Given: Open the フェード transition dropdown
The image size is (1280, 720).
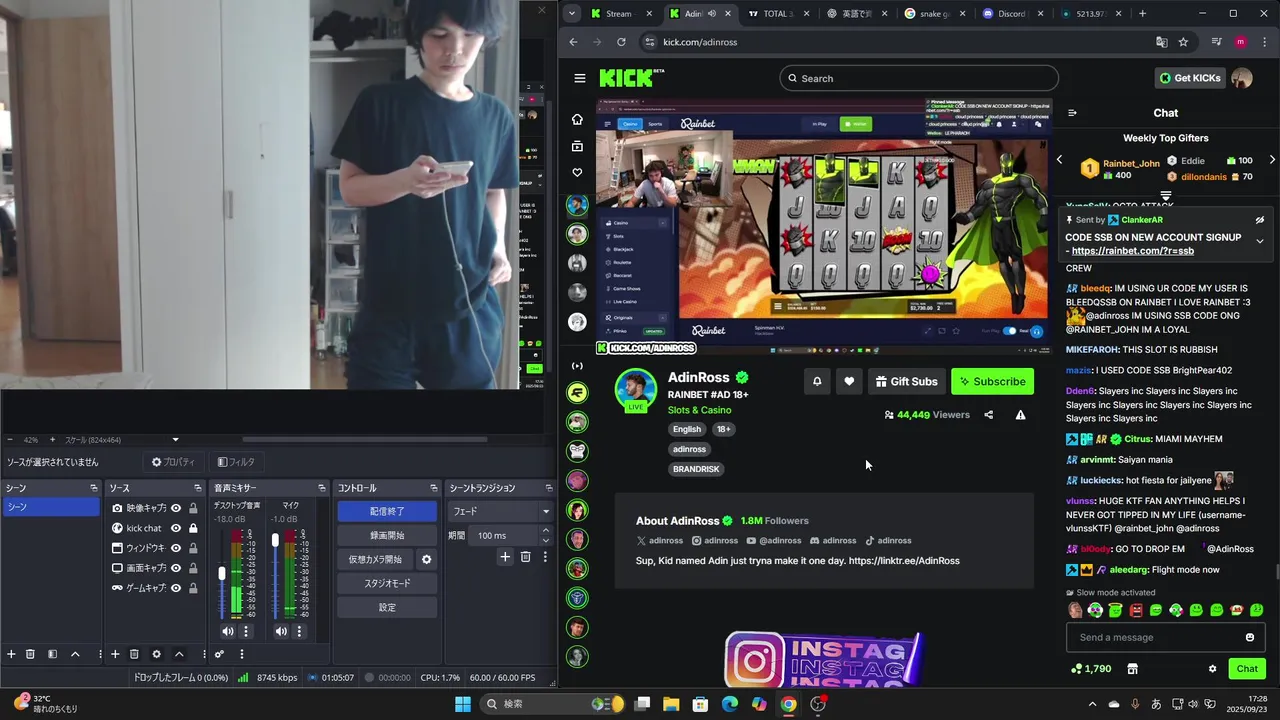Looking at the screenshot, I should [499, 511].
